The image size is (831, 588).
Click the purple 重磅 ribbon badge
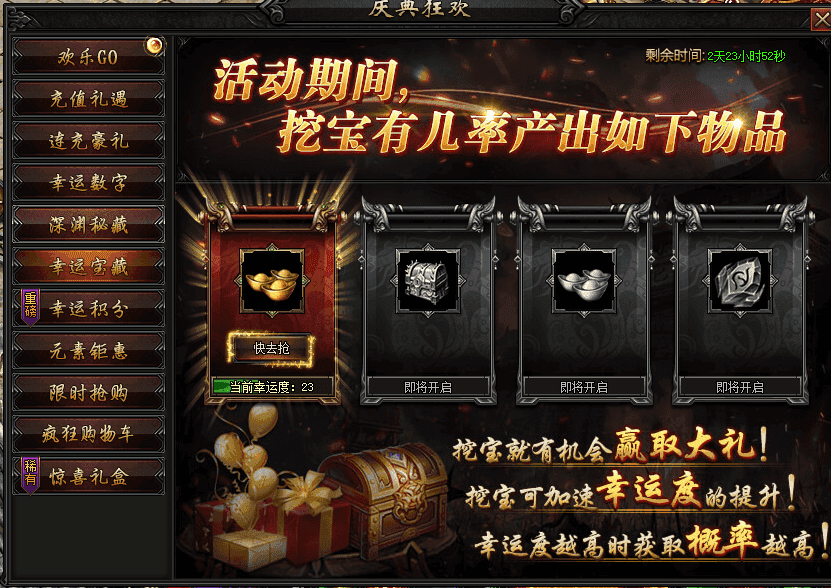30,307
